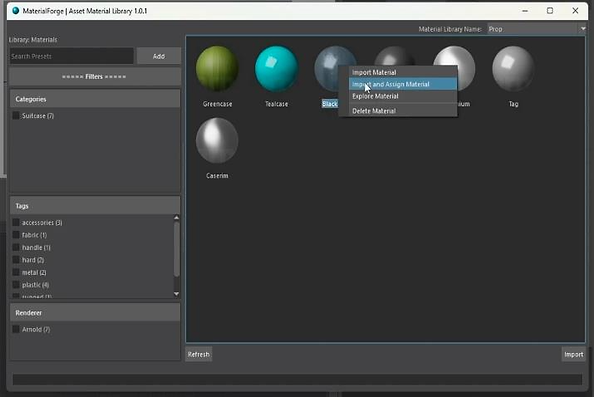This screenshot has width=594, height=397.
Task: Click the Refresh button
Action: 199,354
